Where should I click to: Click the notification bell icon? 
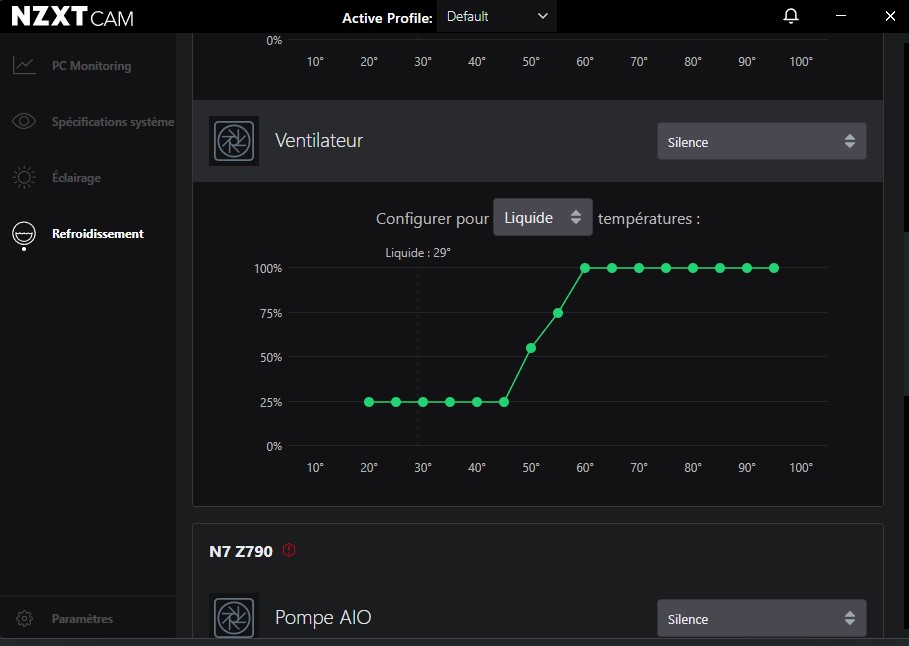point(791,16)
